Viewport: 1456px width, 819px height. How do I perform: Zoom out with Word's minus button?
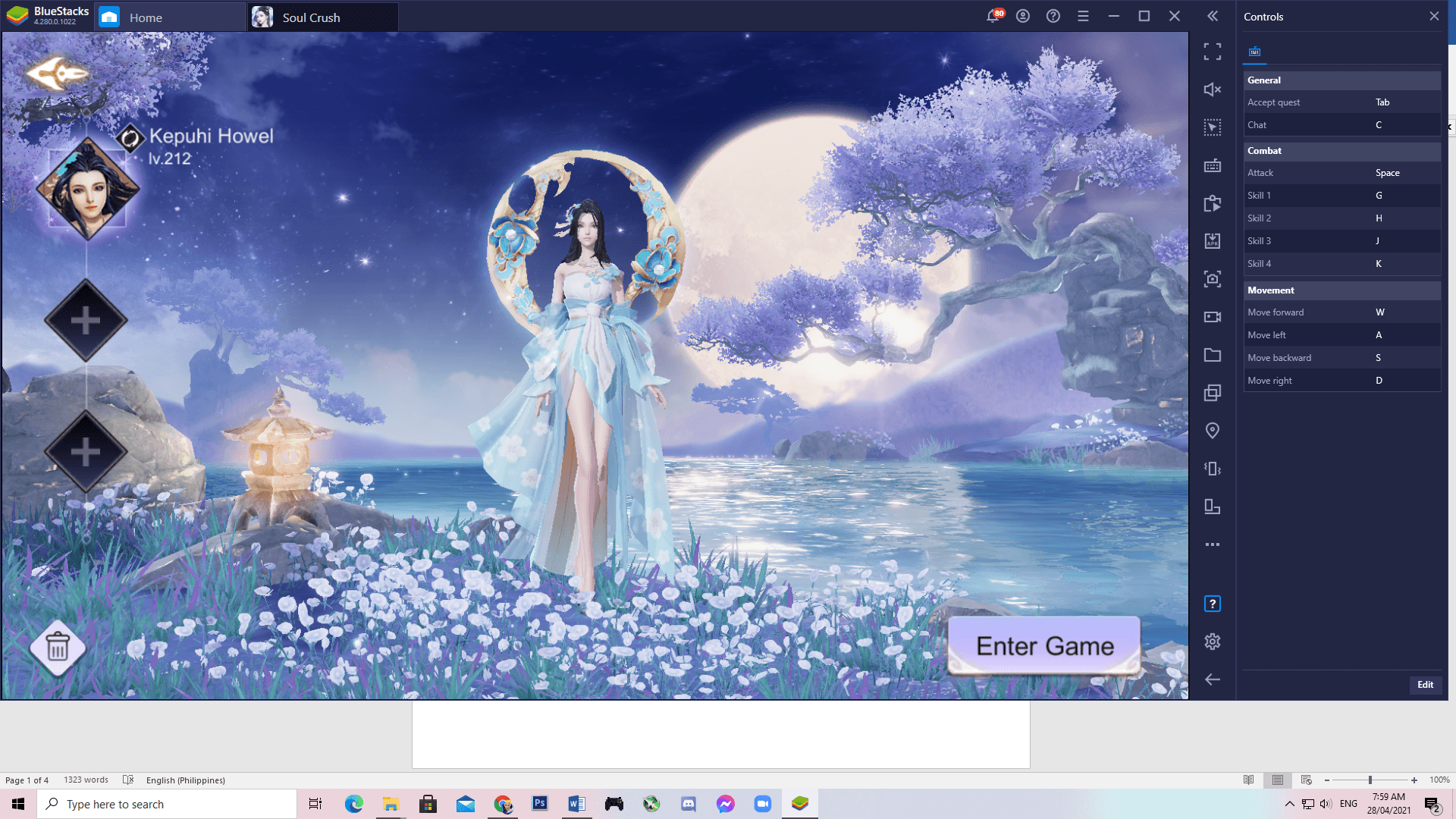pos(1327,780)
